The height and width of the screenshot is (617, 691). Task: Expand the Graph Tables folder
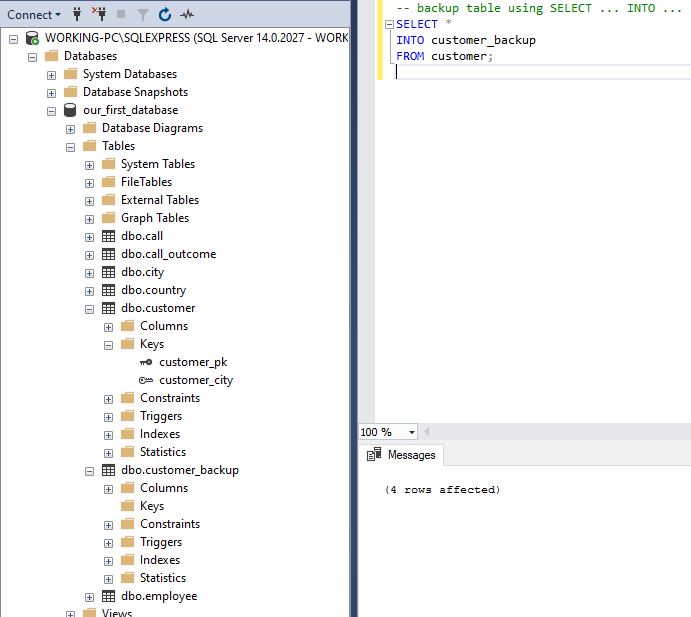(89, 219)
